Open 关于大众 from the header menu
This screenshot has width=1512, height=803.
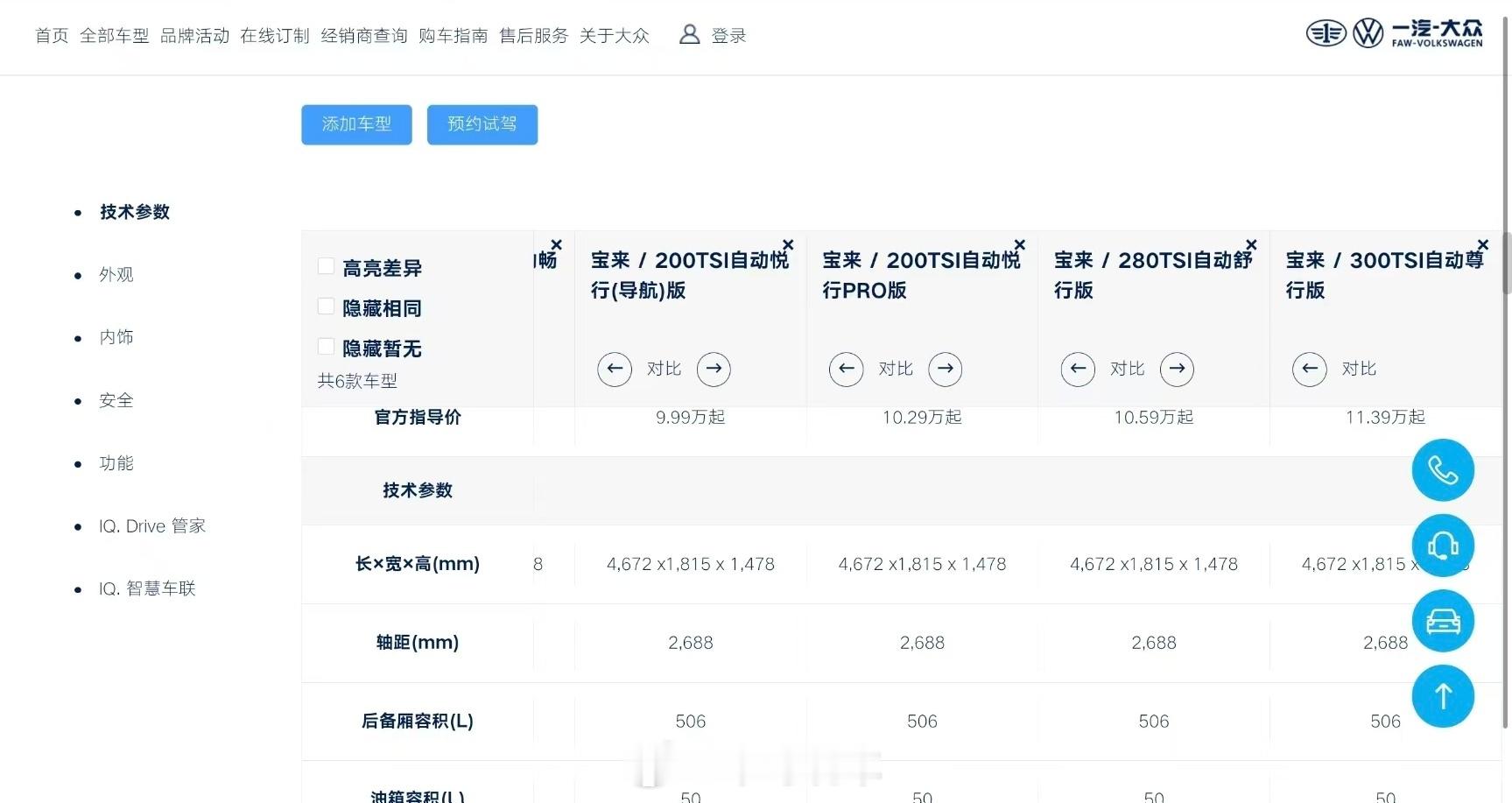pyautogui.click(x=615, y=36)
